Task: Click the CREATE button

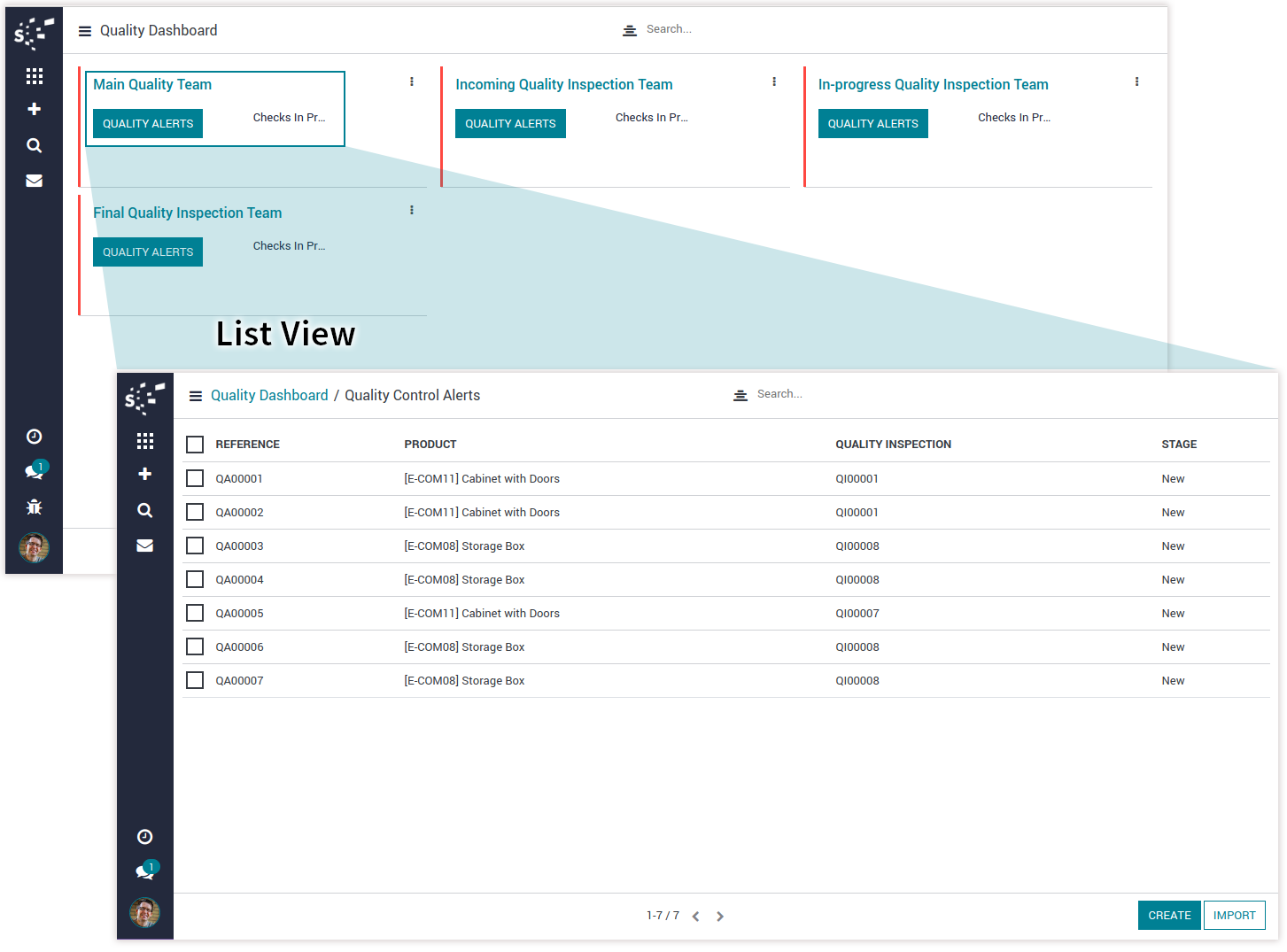Action: pyautogui.click(x=1169, y=916)
